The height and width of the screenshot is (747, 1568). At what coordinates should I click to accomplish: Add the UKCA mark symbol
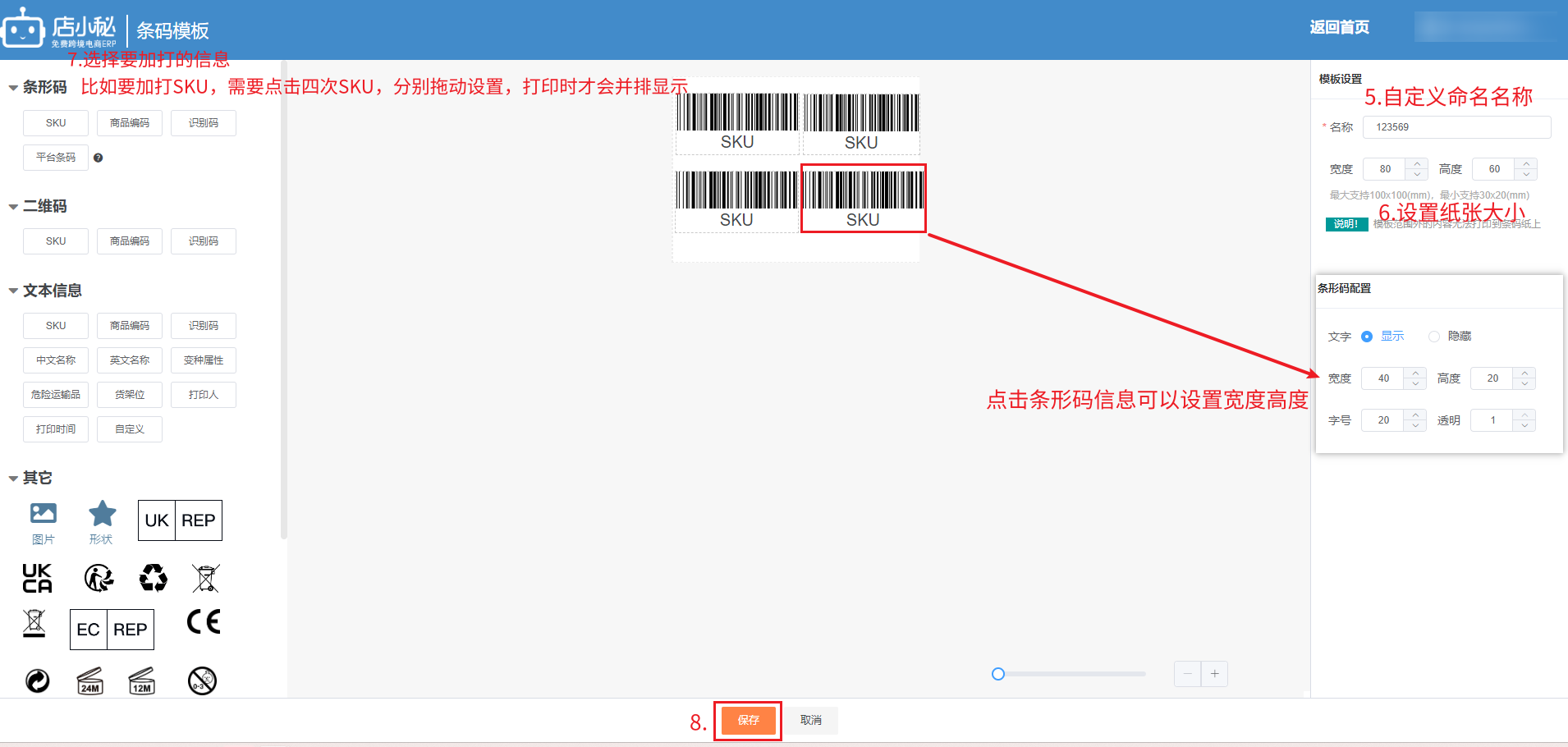pyautogui.click(x=37, y=578)
